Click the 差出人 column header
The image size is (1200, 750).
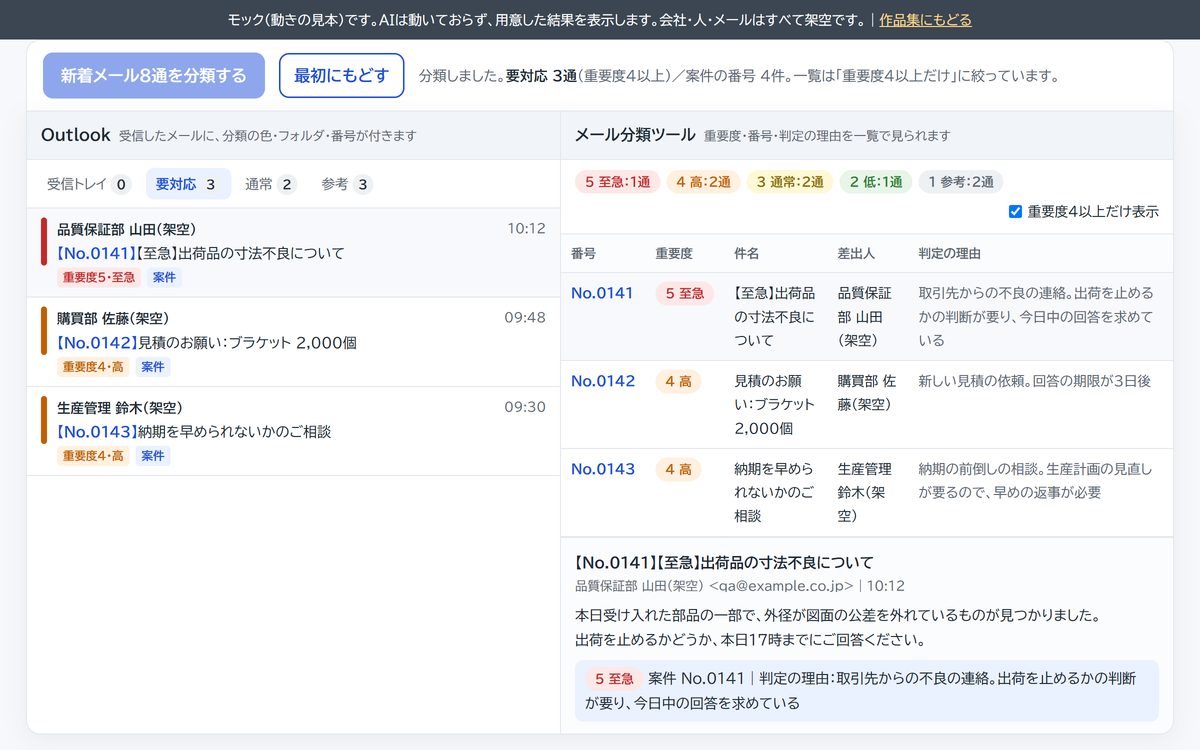click(x=856, y=254)
